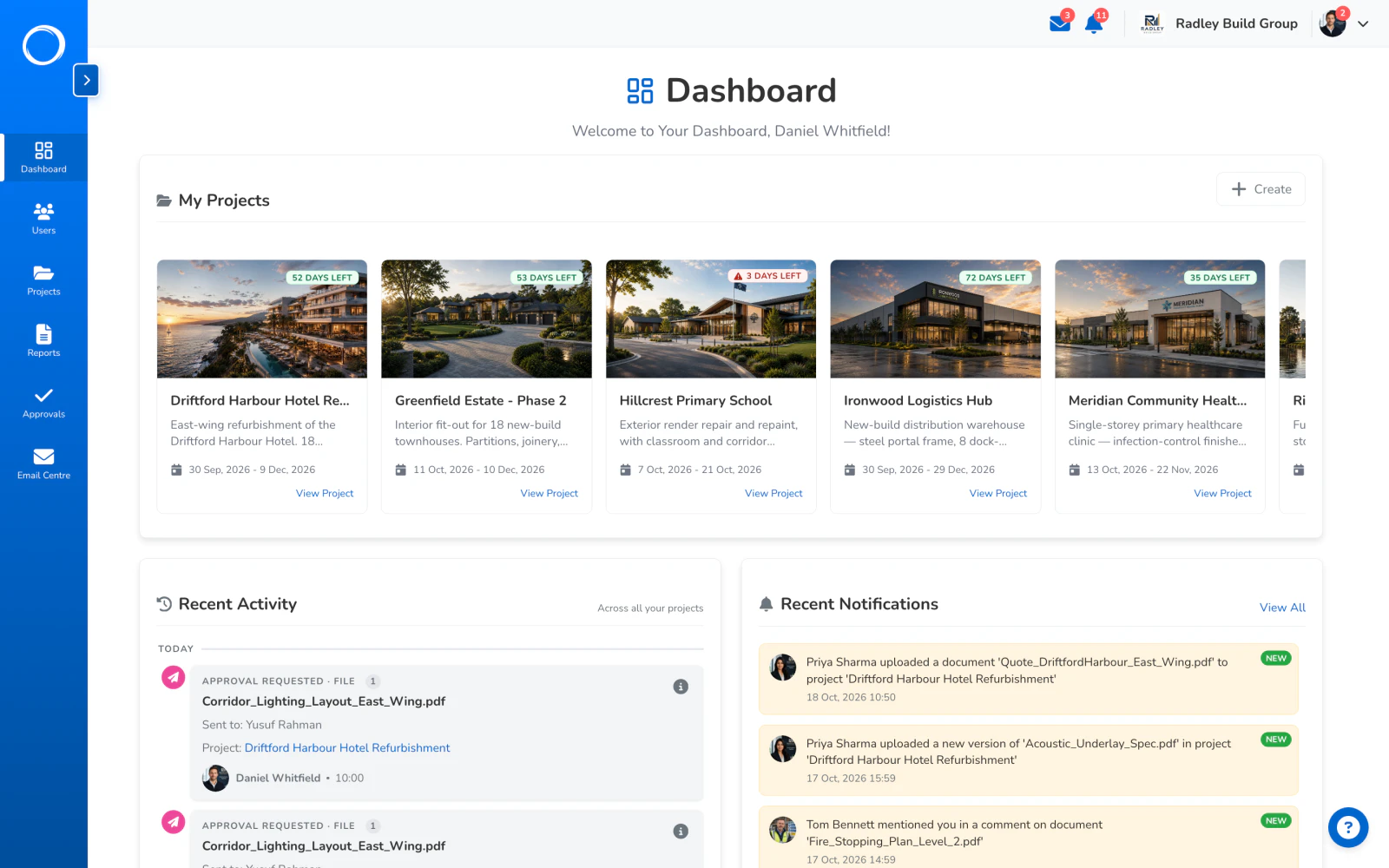The image size is (1389, 868).
Task: Open Ironwood Logistics Hub project image
Action: 936,319
